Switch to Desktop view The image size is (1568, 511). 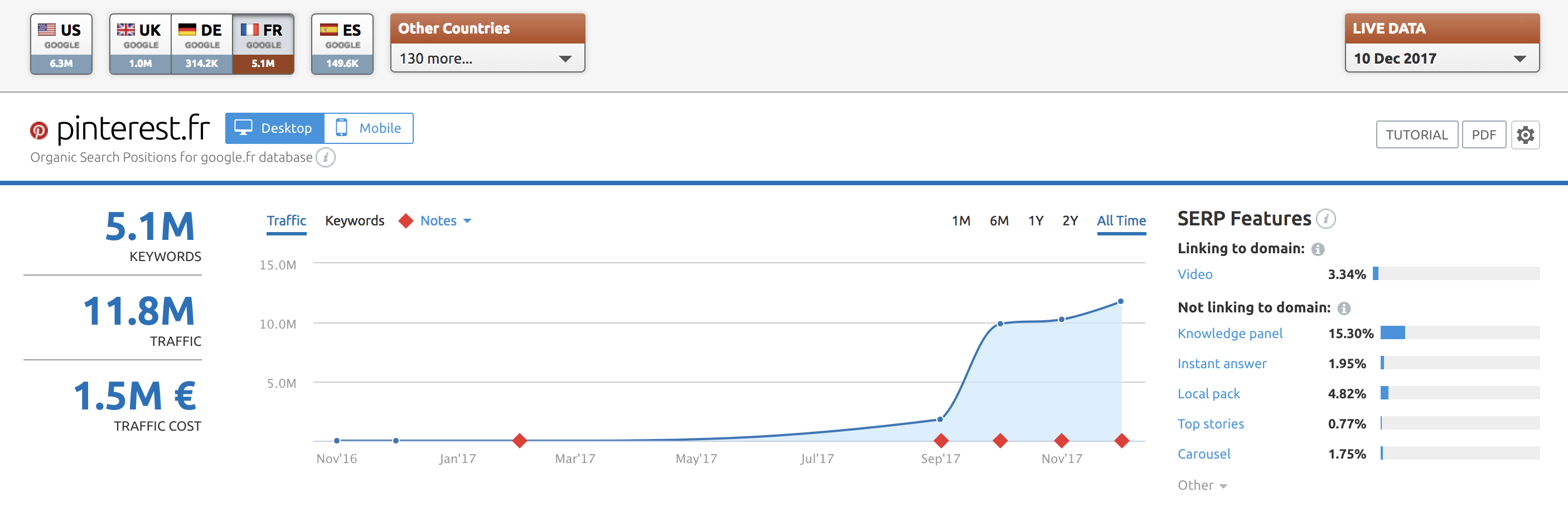point(274,128)
